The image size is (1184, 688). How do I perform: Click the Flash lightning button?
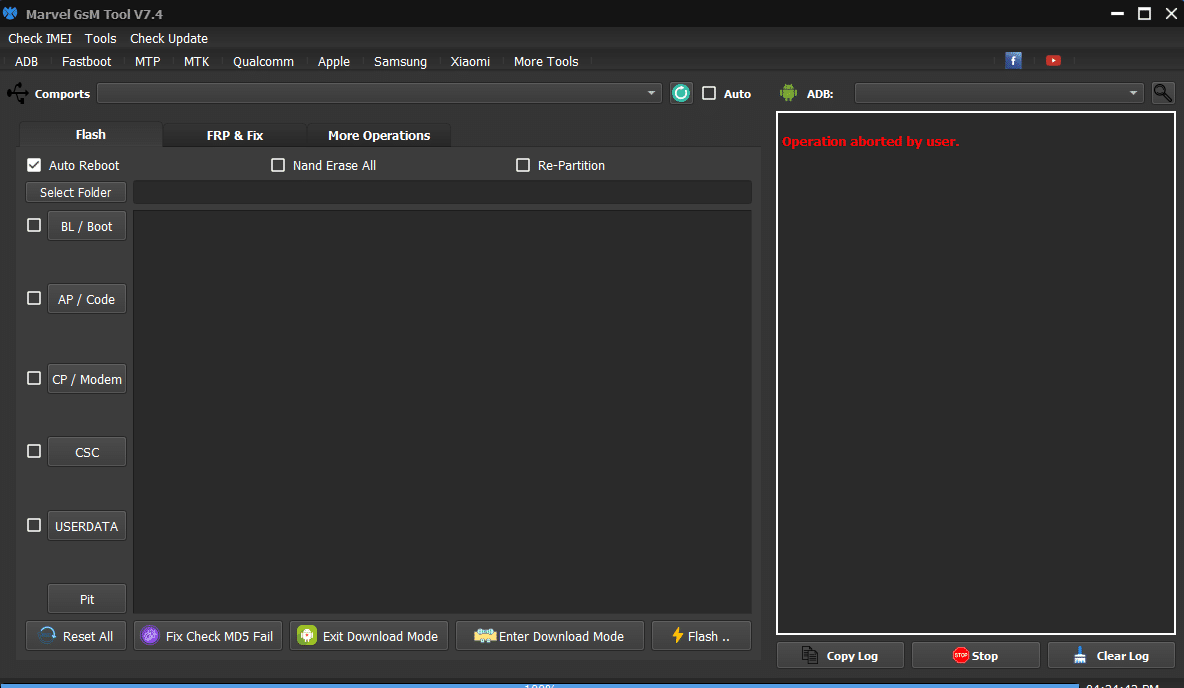pos(700,636)
